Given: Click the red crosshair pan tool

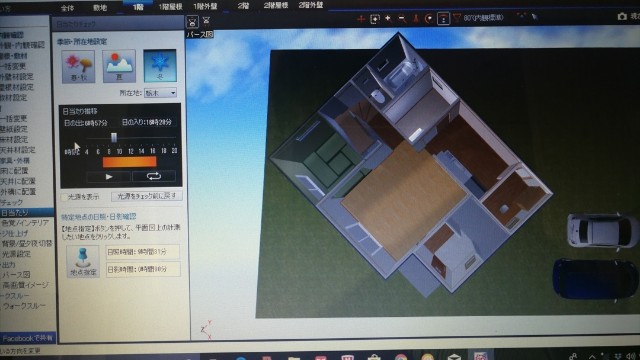Looking at the screenshot, I should (x=360, y=19).
